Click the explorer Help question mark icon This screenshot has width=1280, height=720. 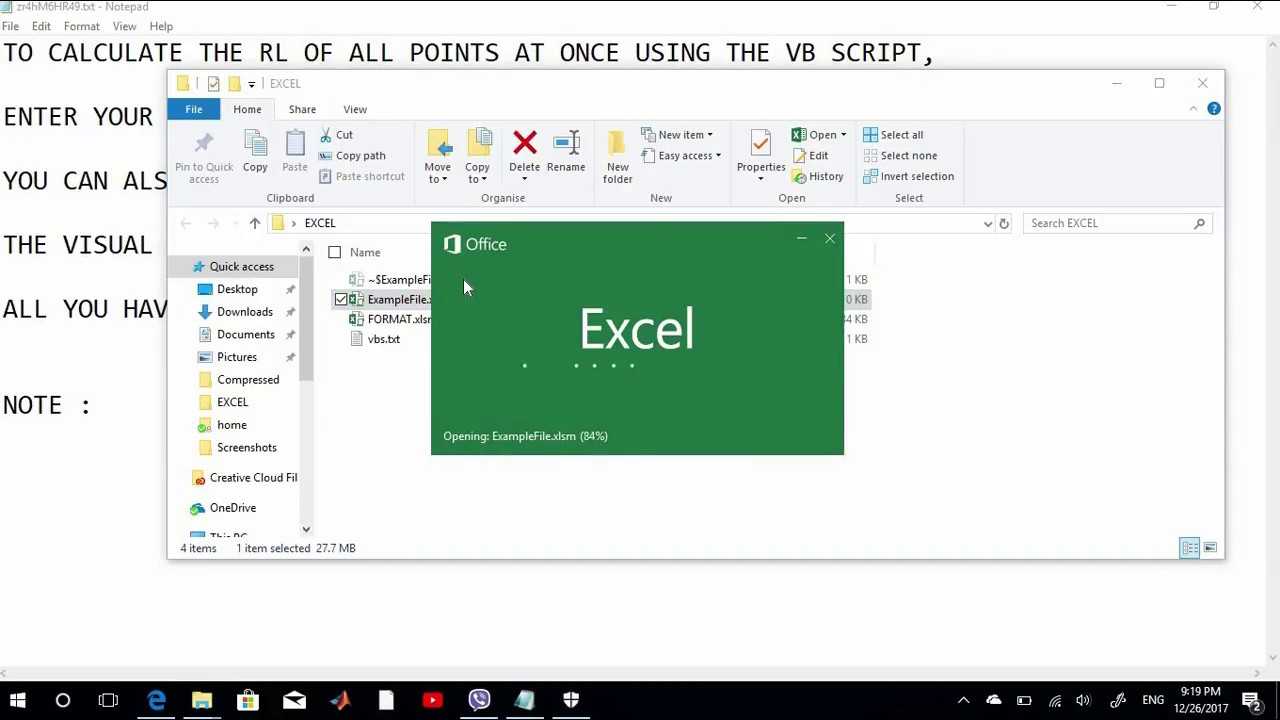[1214, 109]
